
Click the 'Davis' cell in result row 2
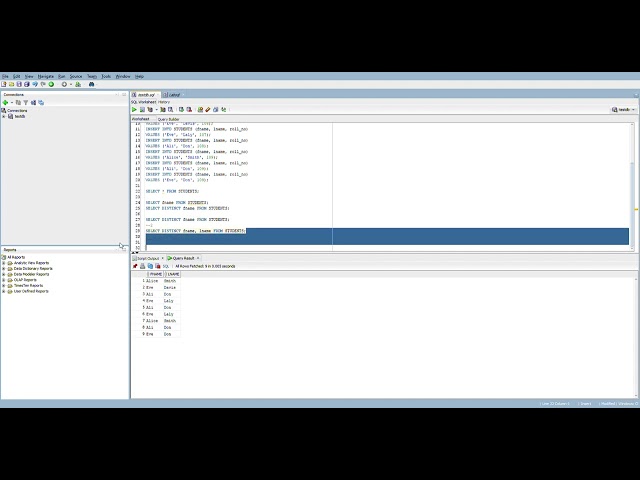click(170, 288)
